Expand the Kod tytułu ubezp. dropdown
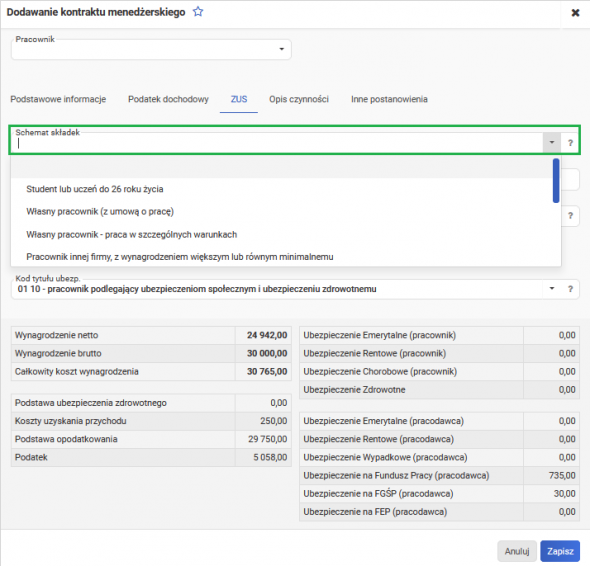The image size is (590, 566). coord(552,289)
